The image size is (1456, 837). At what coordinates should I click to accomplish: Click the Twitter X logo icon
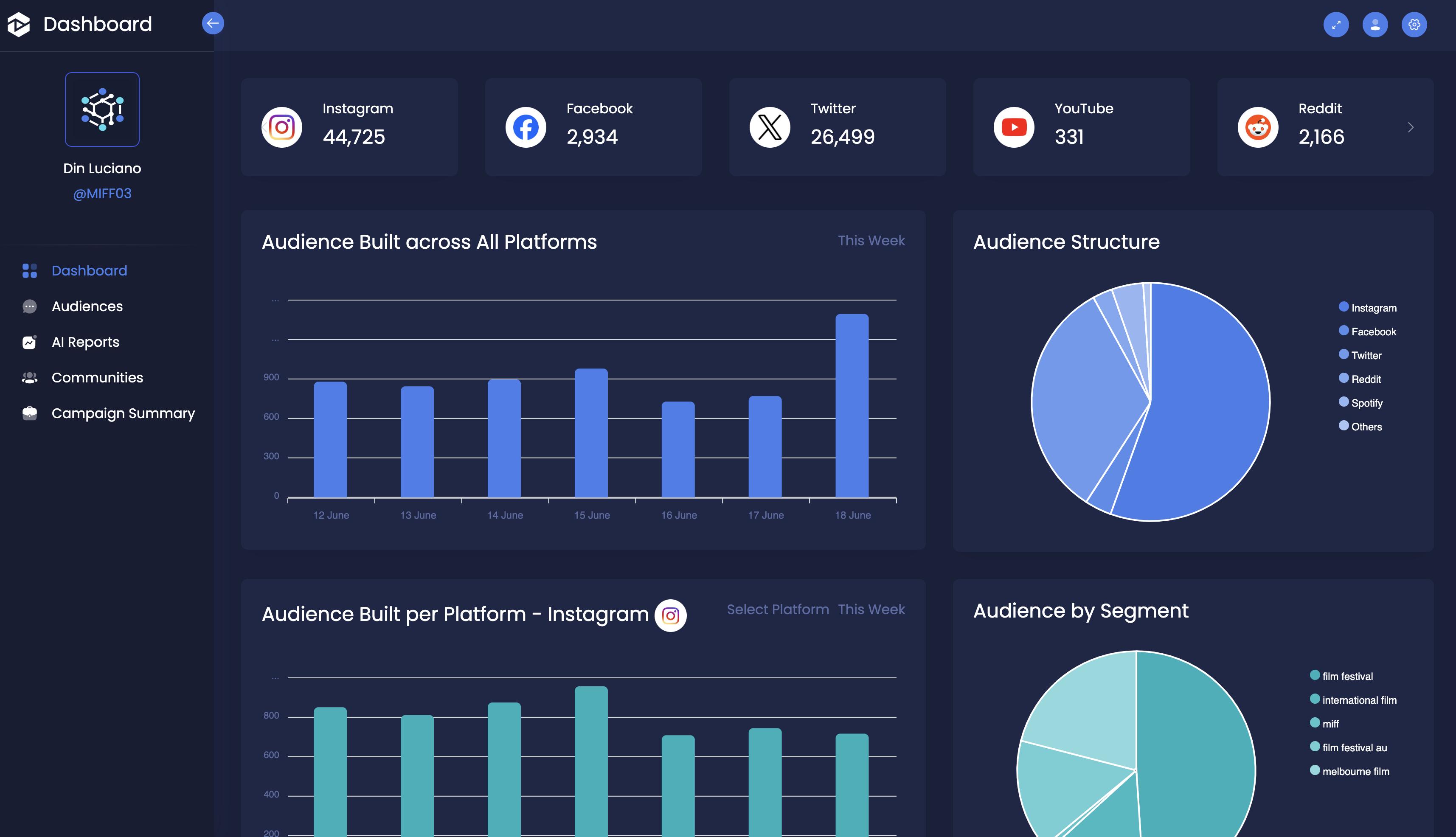click(770, 127)
